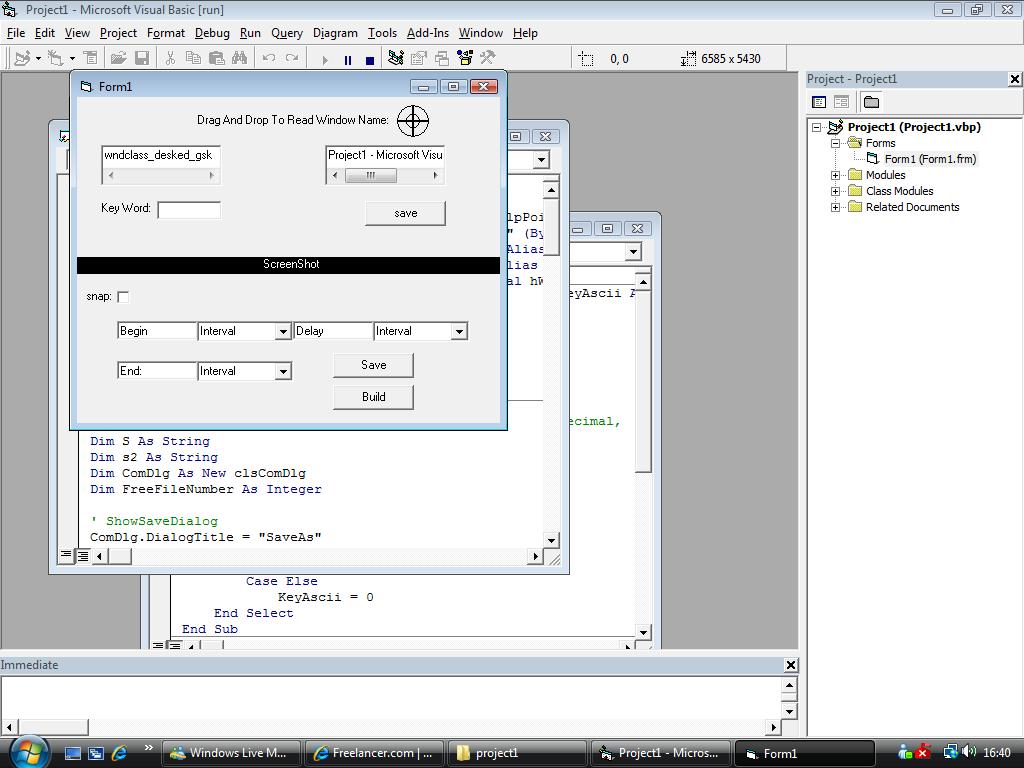Click ScreenShot black bar label
Screen dimensions: 1024x768
[289, 264]
